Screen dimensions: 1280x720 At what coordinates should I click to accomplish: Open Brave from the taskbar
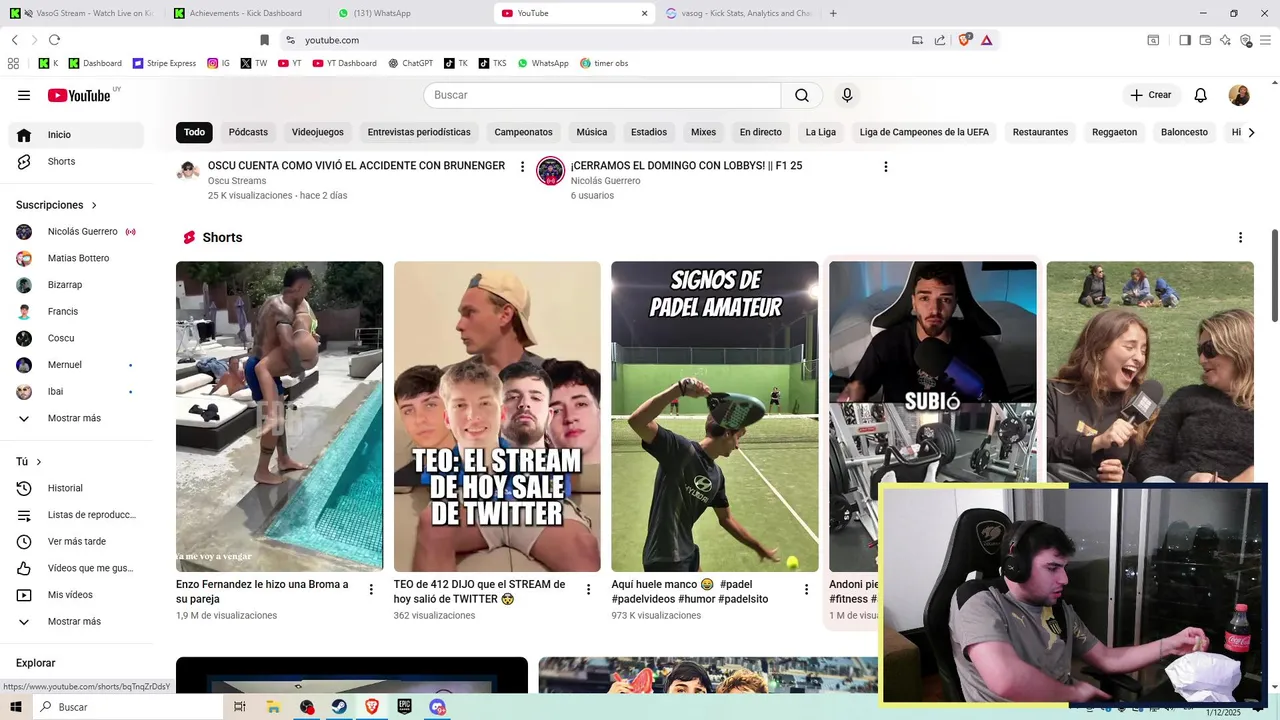point(372,707)
